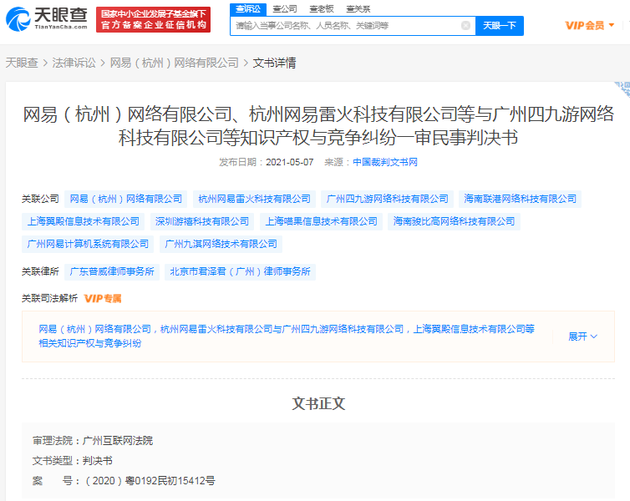The height and width of the screenshot is (501, 630).
Task: Open related company 上海喵果信息技术有限公司
Action: click(x=321, y=221)
